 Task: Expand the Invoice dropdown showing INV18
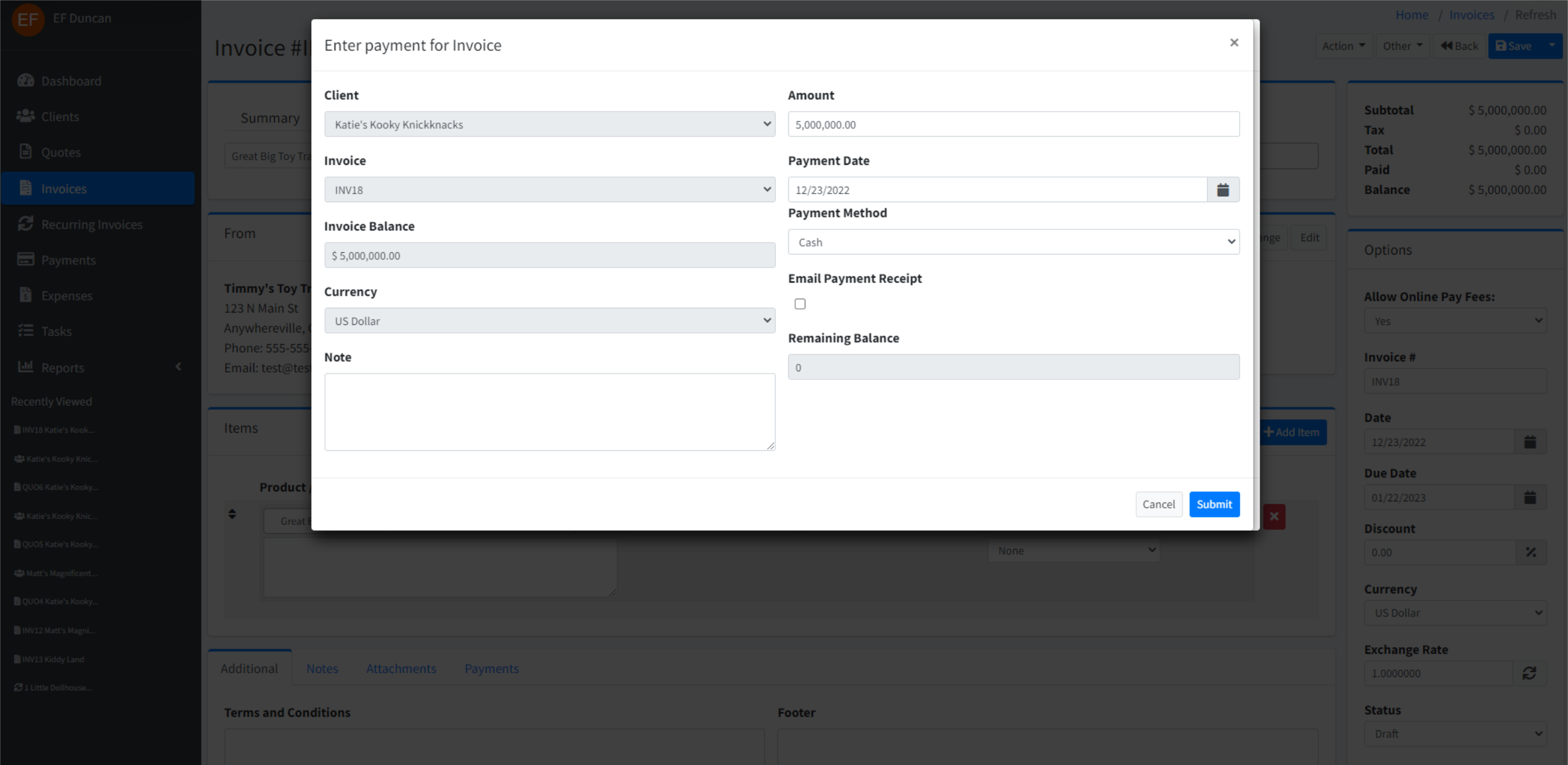pos(549,190)
